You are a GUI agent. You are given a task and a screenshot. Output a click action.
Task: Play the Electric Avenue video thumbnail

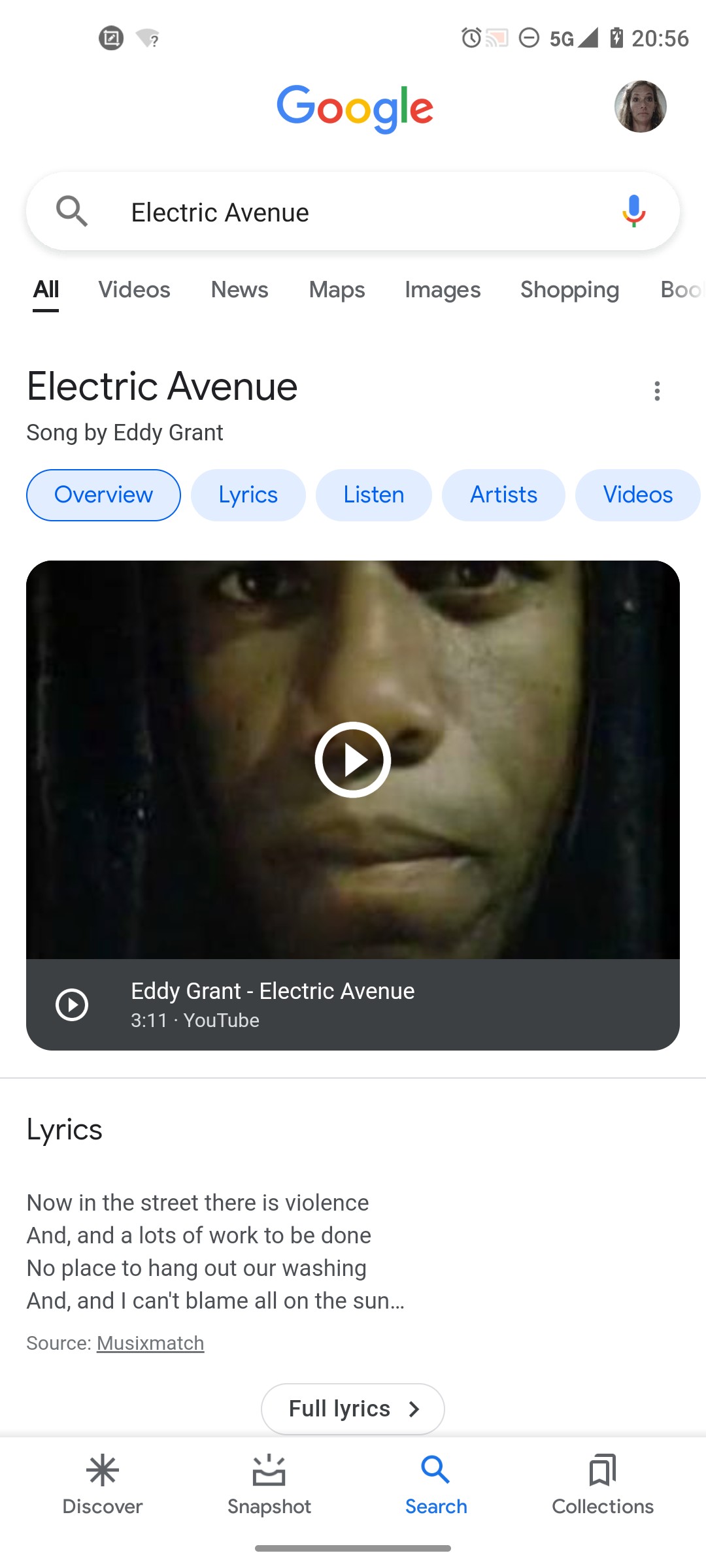[x=353, y=760]
